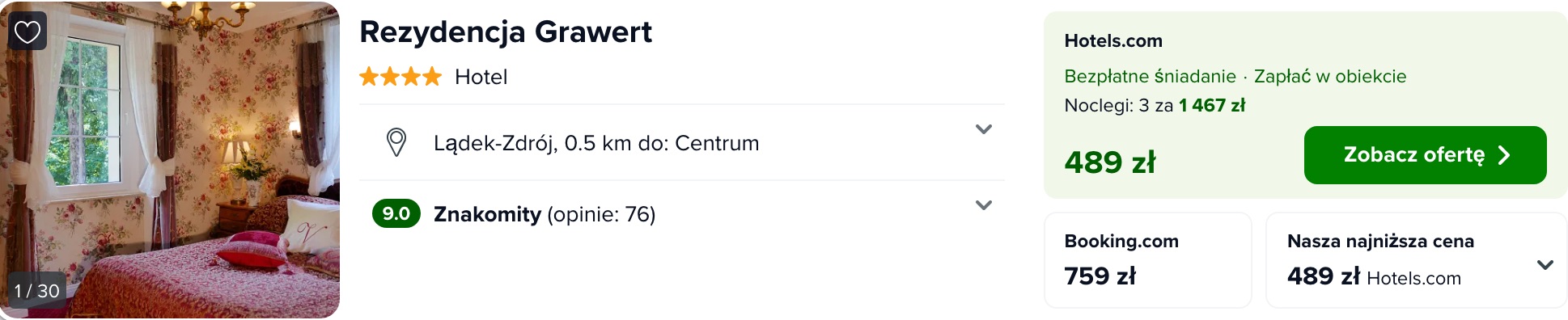Screen dimensions: 1568x320
Task: Click the location pin icon
Action: pos(396,143)
